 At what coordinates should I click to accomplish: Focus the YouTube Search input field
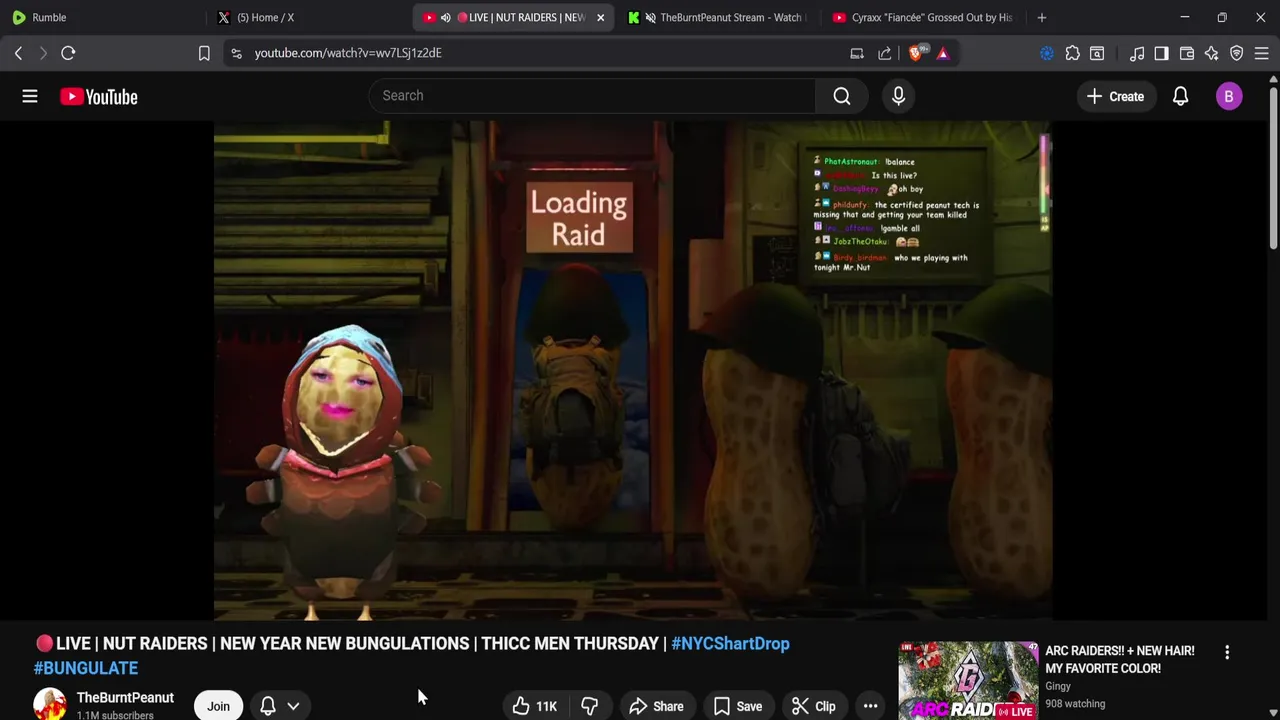592,96
